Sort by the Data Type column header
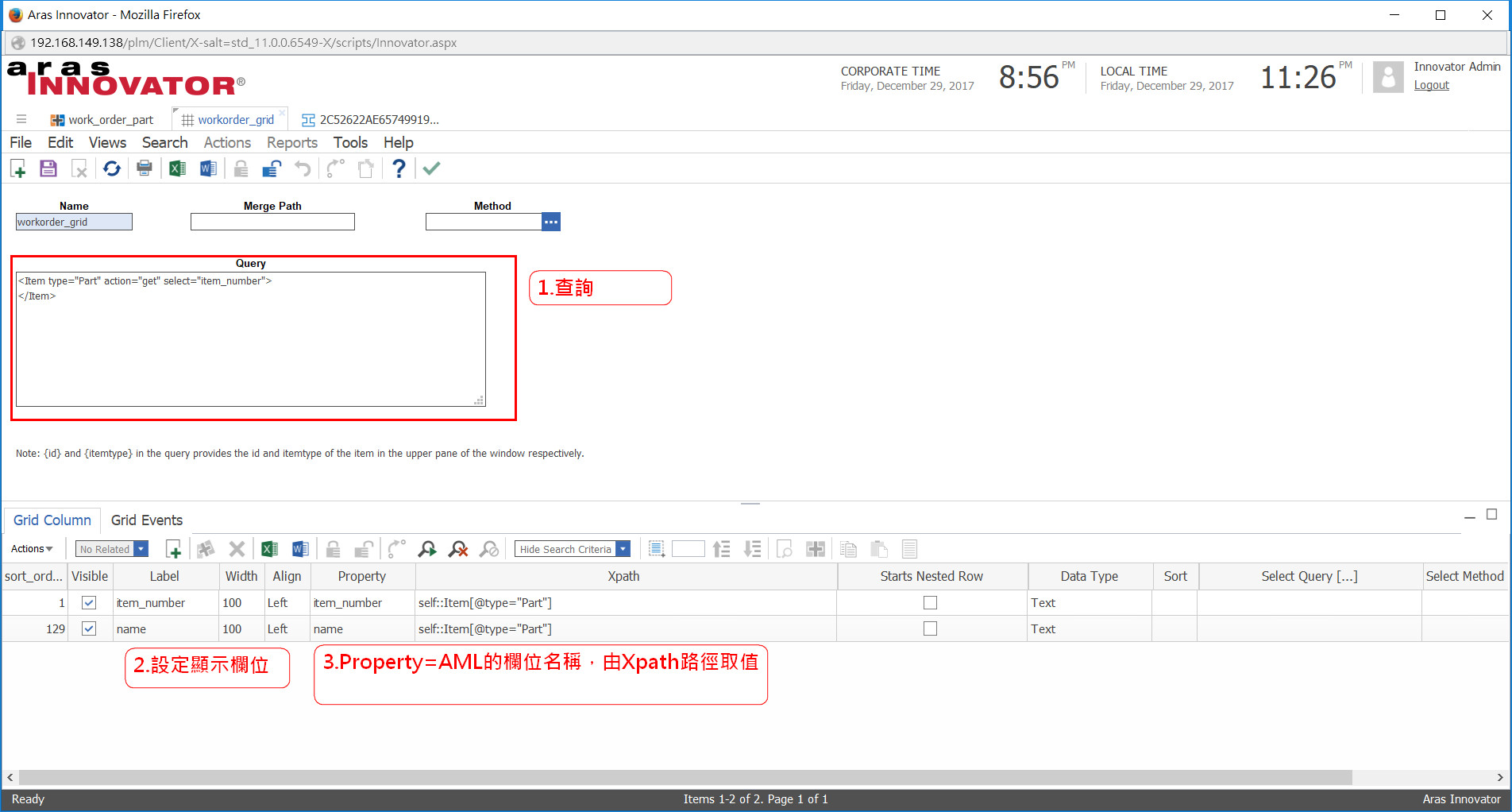Image resolution: width=1512 pixels, height=812 pixels. coord(1090,577)
